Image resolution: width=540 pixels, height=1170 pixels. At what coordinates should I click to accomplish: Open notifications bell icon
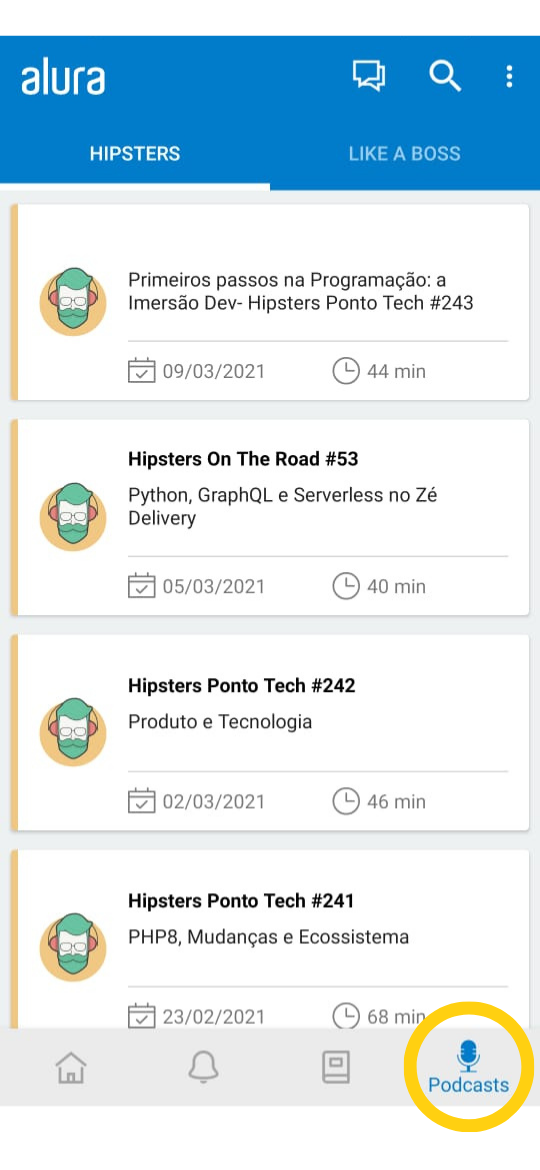pos(203,1067)
